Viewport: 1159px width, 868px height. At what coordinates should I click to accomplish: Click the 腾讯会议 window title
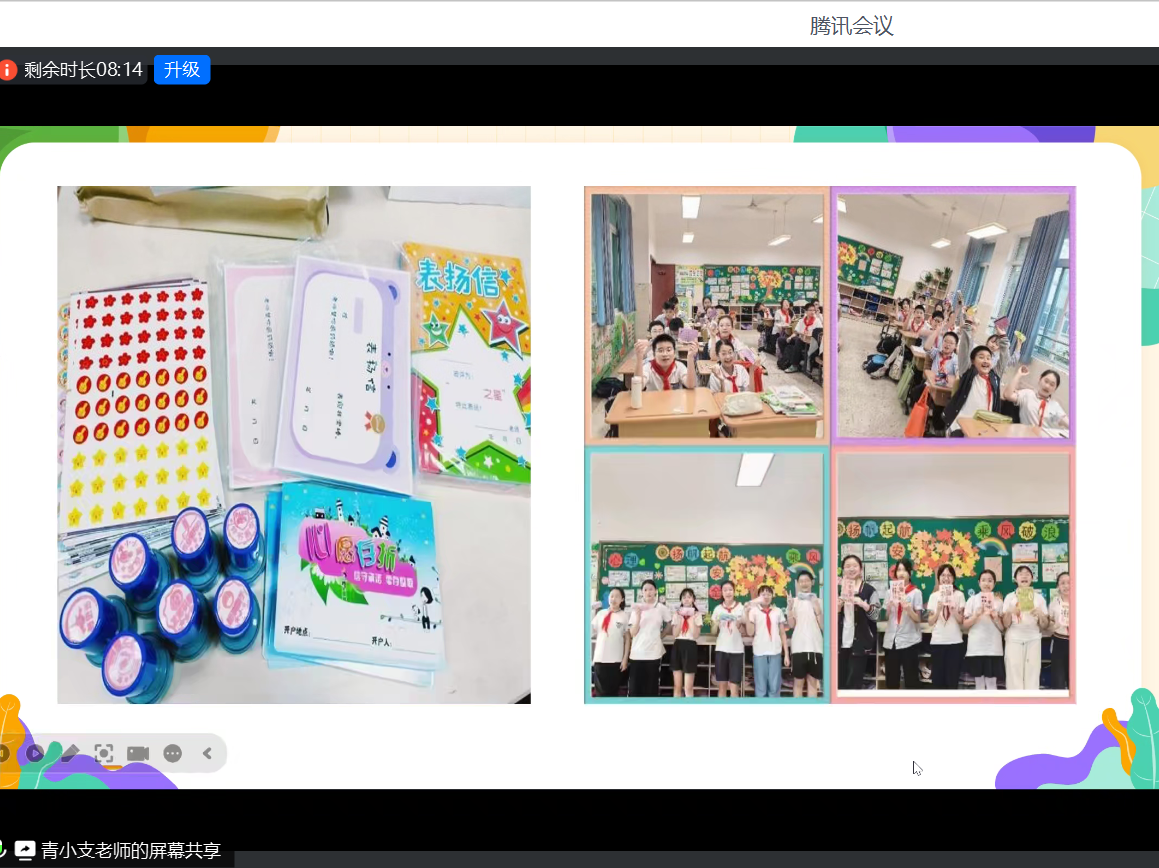[x=851, y=27]
